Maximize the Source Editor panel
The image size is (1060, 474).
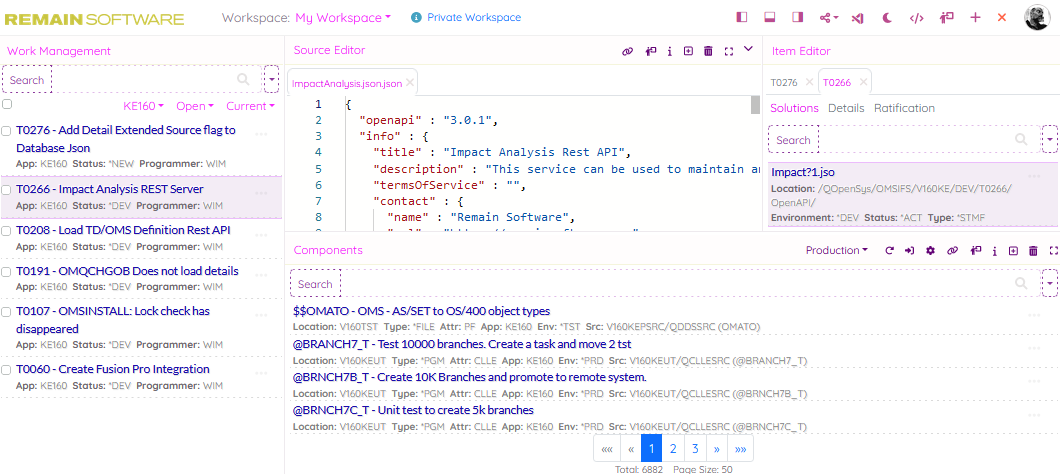tap(728, 51)
